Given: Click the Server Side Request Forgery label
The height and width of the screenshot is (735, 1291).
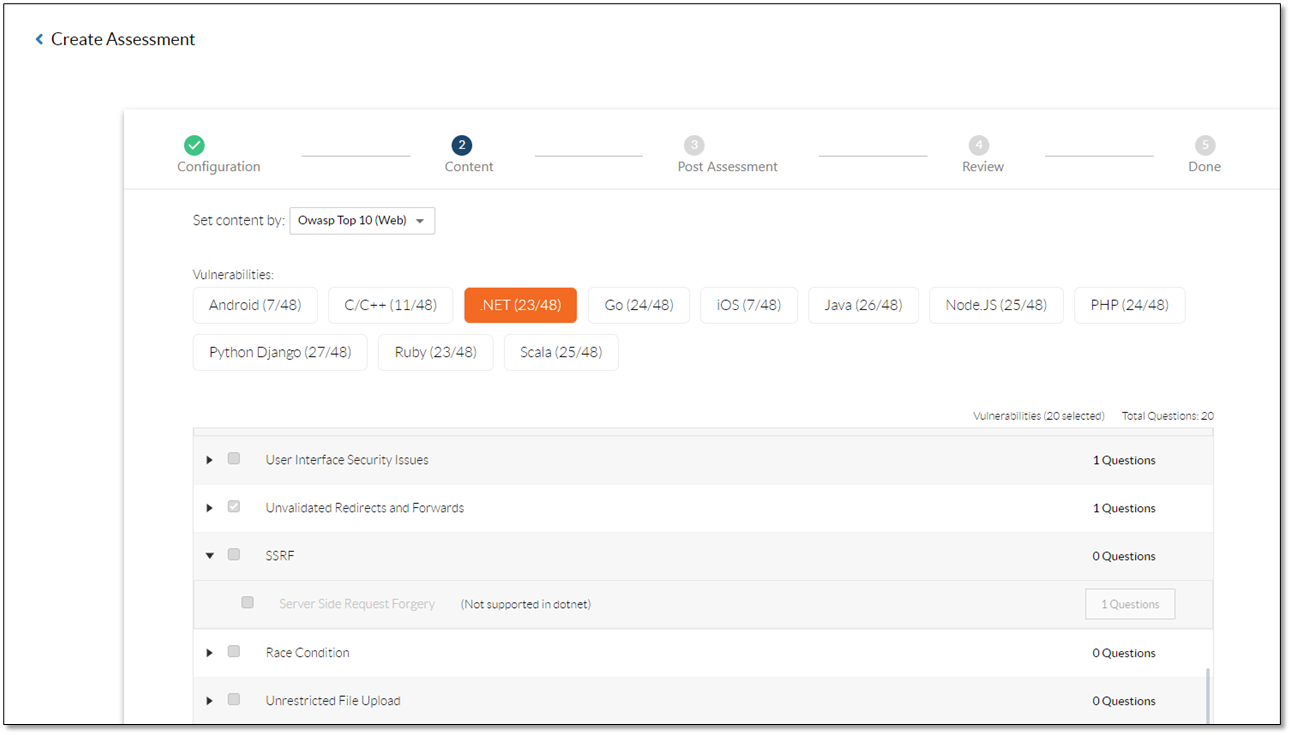Looking at the screenshot, I should [x=357, y=604].
